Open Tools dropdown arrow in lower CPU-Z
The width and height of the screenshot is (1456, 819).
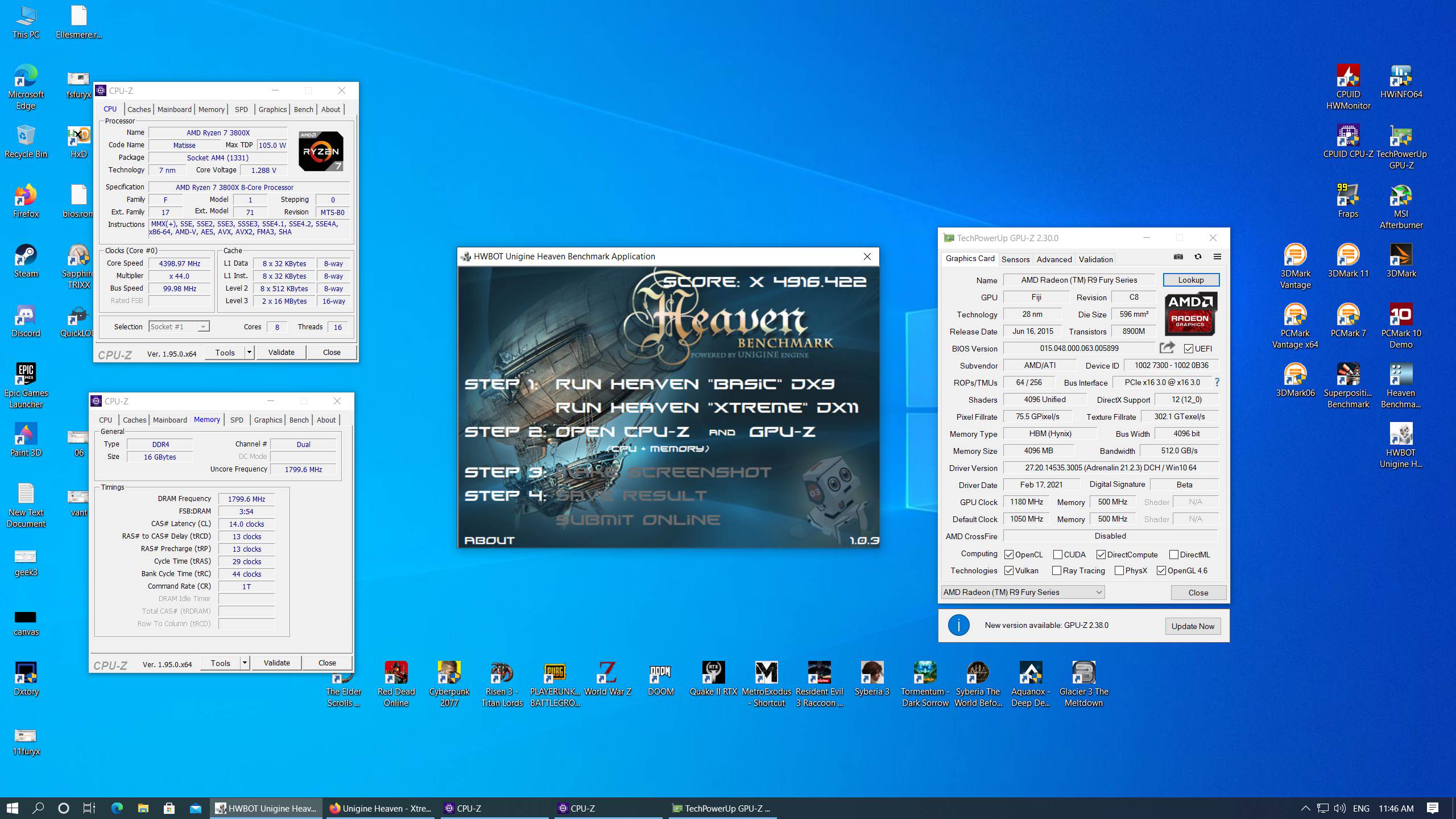tap(245, 663)
